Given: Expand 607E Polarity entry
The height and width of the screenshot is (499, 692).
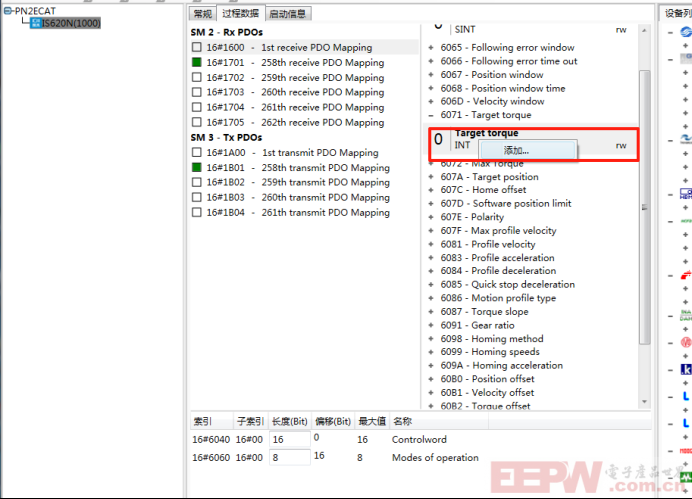Looking at the screenshot, I should pyautogui.click(x=431, y=217).
